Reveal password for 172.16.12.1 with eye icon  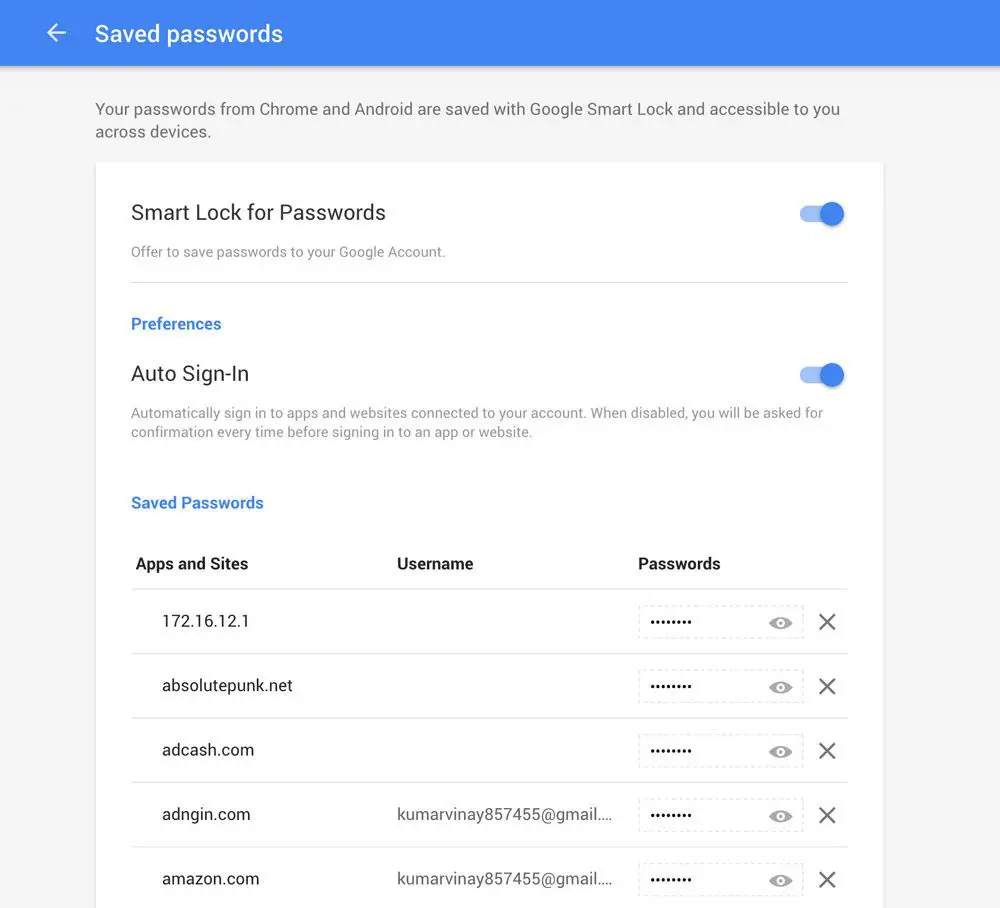780,623
